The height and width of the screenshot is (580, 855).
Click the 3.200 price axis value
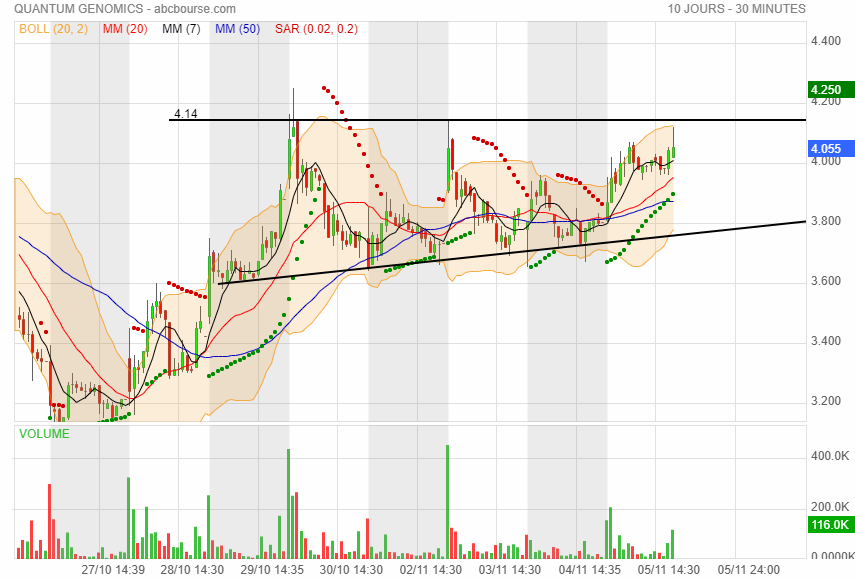pyautogui.click(x=826, y=401)
